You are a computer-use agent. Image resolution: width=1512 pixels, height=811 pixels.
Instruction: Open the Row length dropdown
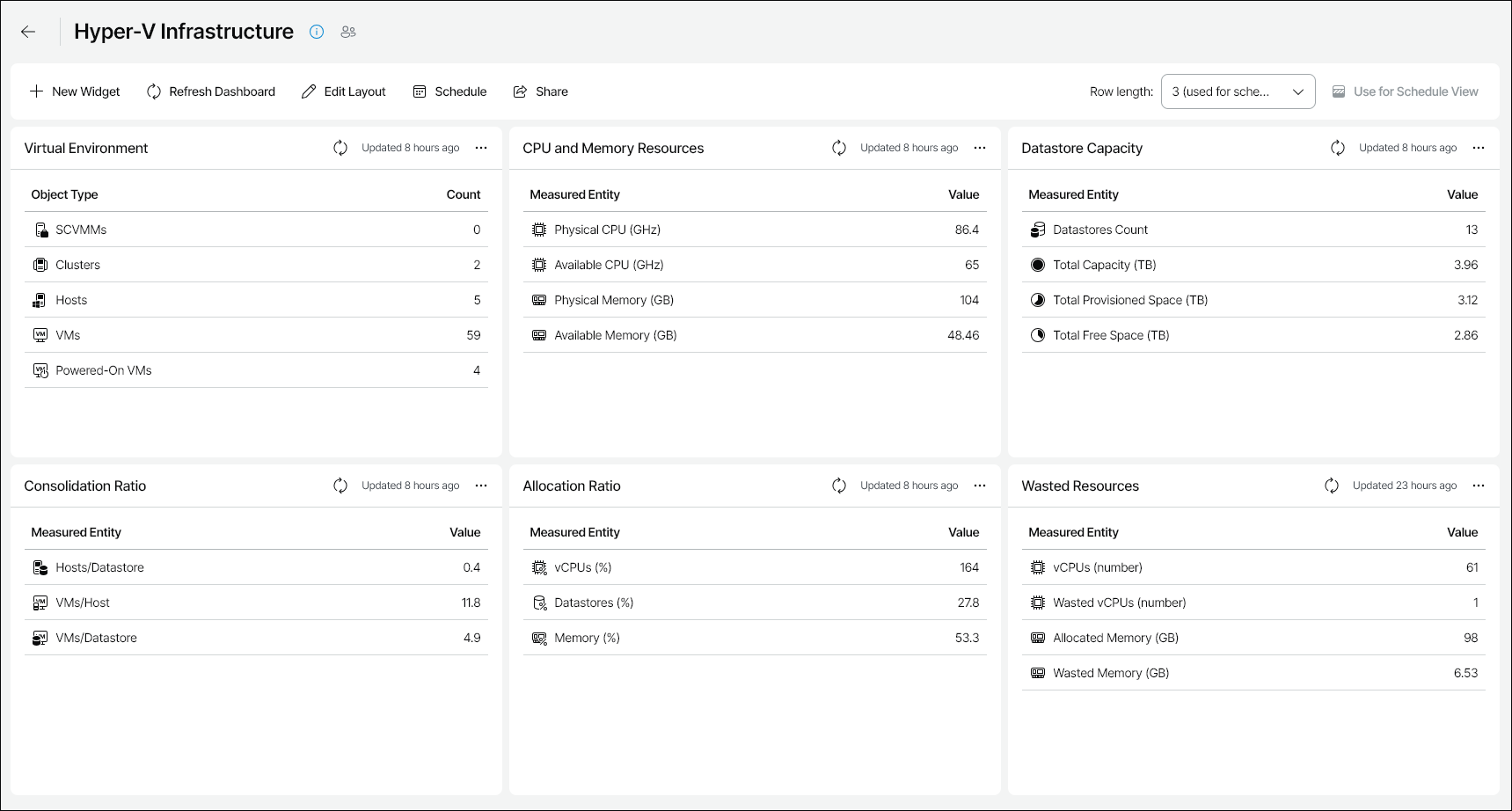pos(1238,91)
